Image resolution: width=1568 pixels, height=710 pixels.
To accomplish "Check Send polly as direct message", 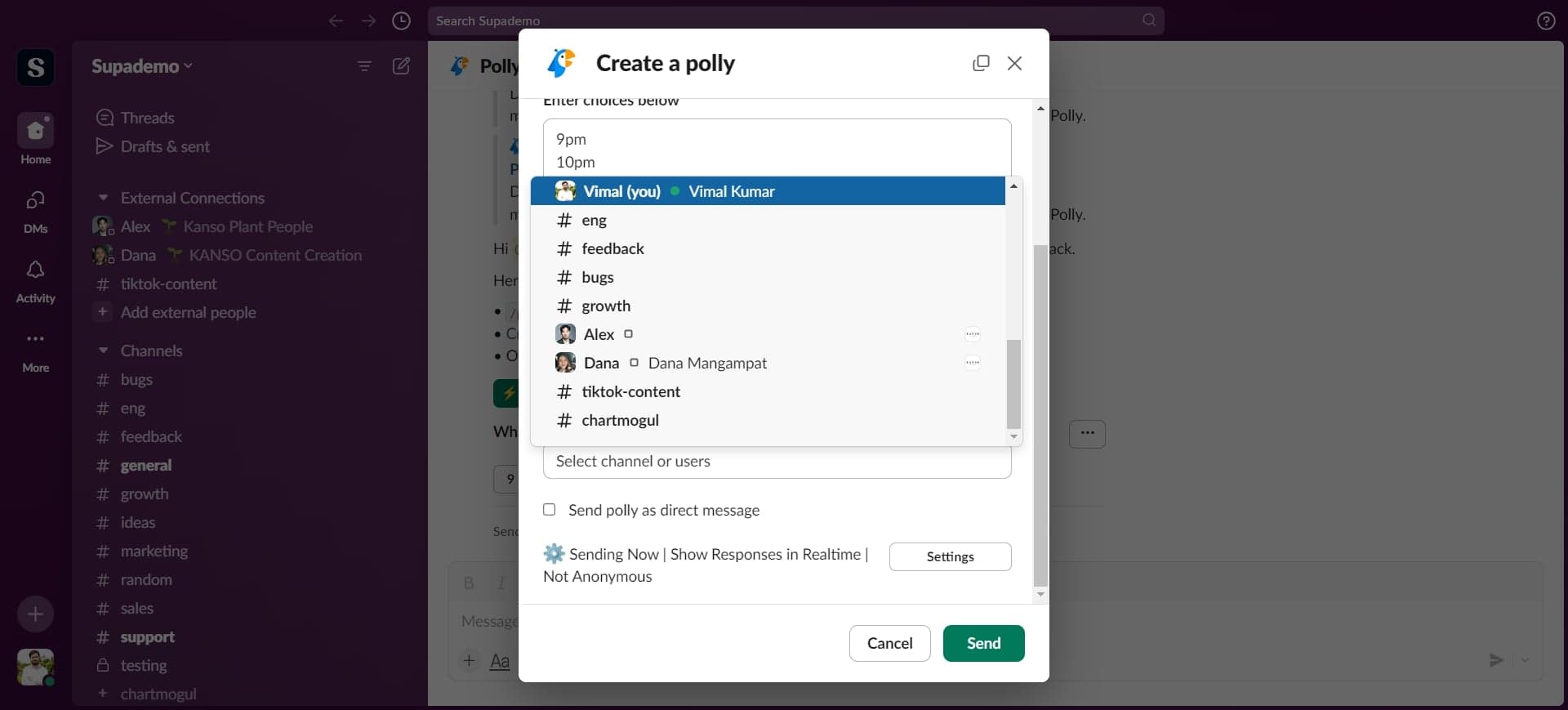I will click(549, 510).
